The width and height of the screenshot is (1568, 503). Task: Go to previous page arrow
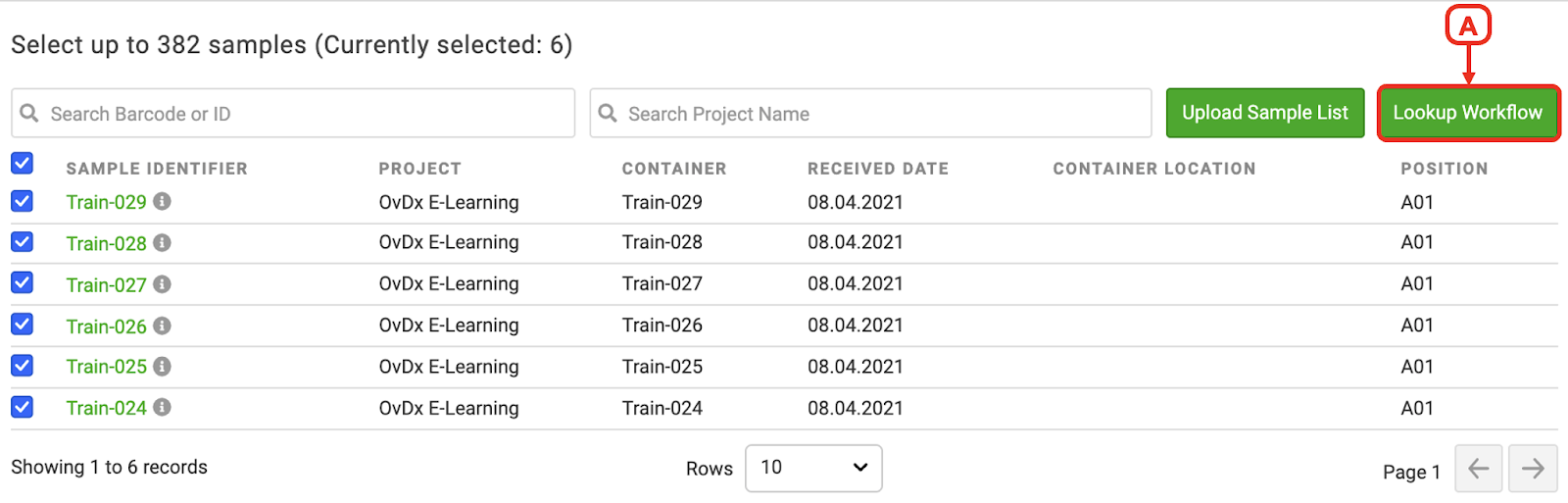pyautogui.click(x=1479, y=469)
